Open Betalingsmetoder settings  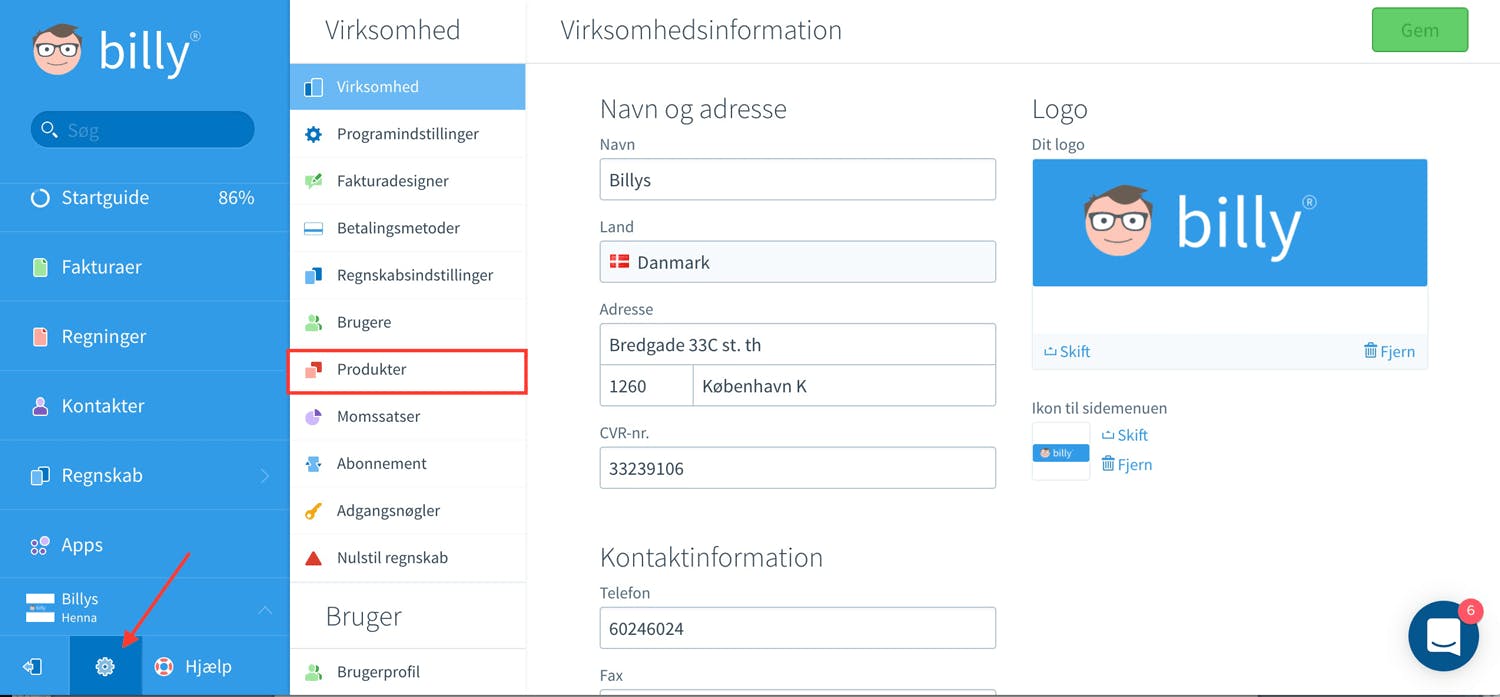[408, 228]
